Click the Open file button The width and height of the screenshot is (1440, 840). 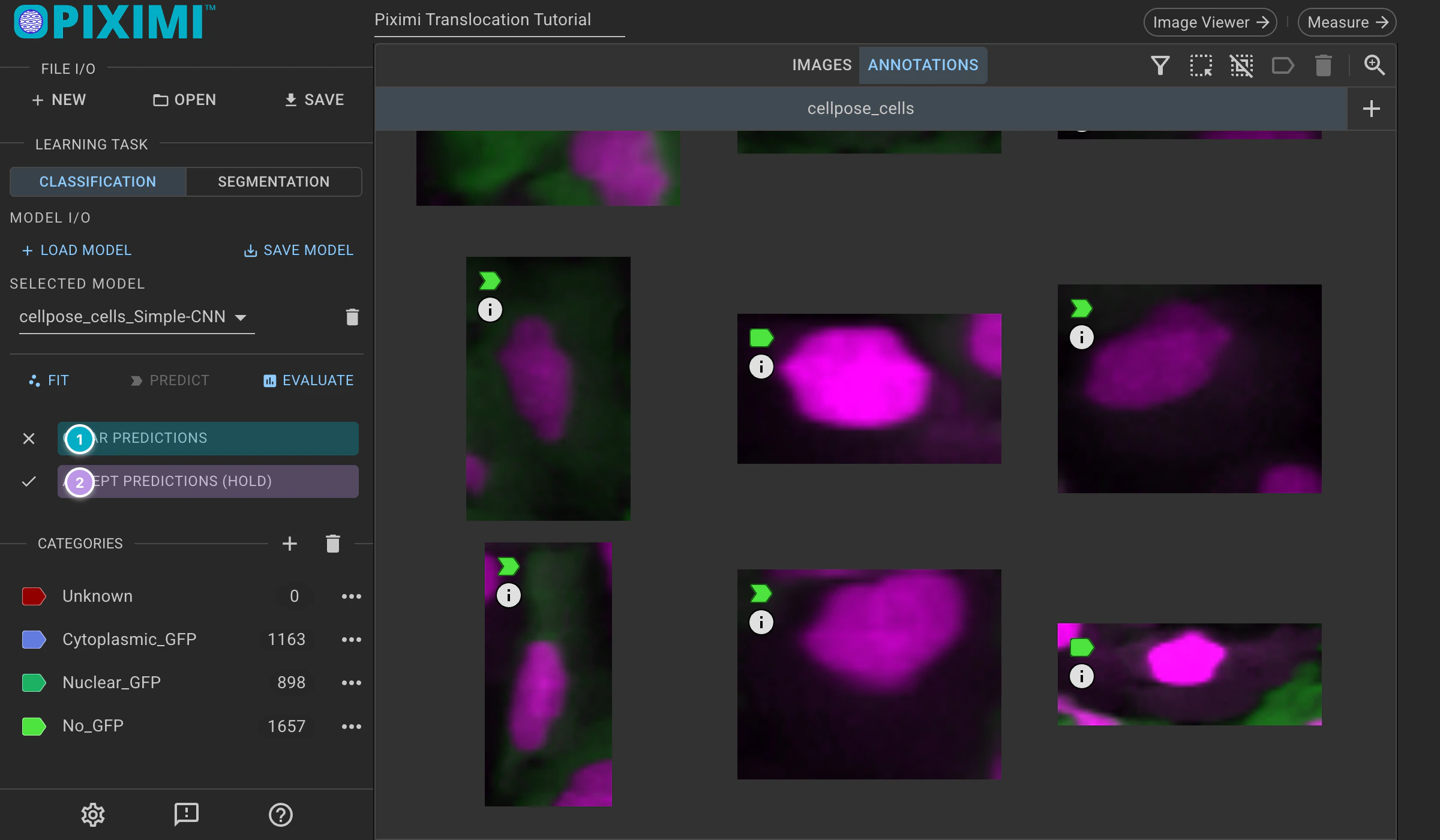tap(184, 100)
